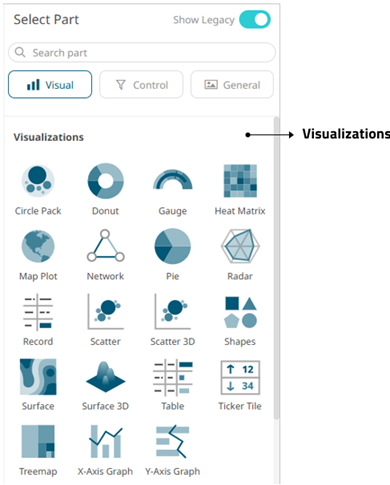Choose the Donut chart icon
Screen dimensions: 390x485
[x=105, y=181]
